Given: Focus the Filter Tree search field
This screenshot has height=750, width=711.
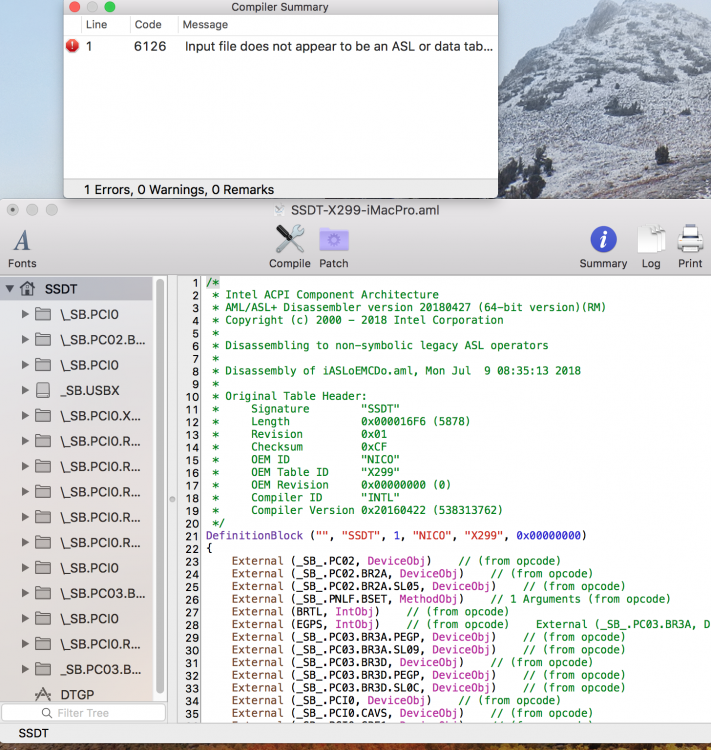Looking at the screenshot, I should tap(83, 713).
